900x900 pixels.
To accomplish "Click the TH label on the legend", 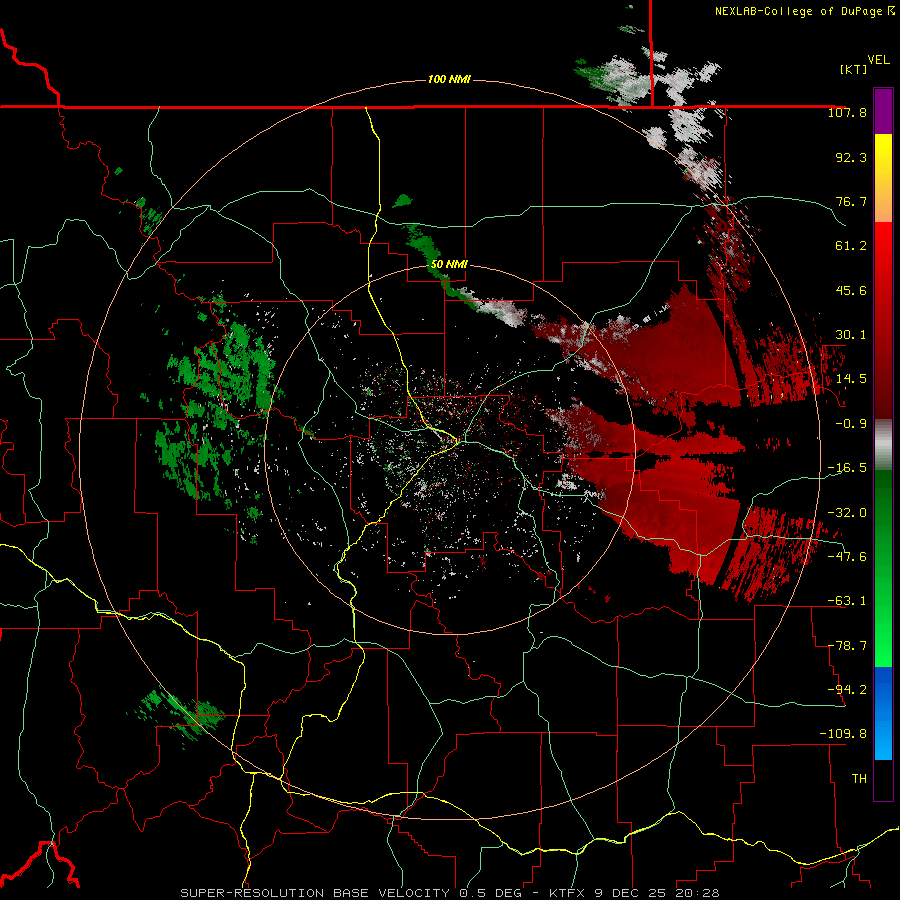I will point(859,779).
